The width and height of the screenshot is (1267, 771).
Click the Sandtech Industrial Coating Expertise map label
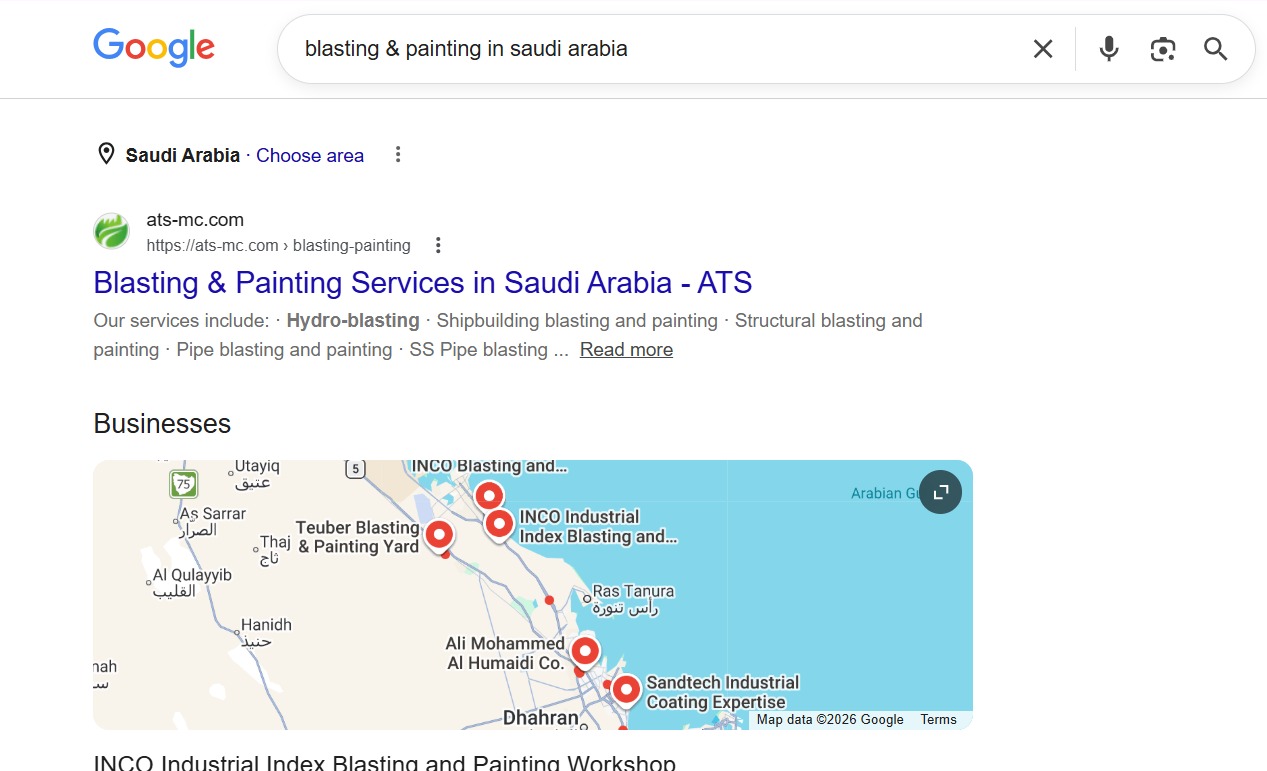click(723, 692)
